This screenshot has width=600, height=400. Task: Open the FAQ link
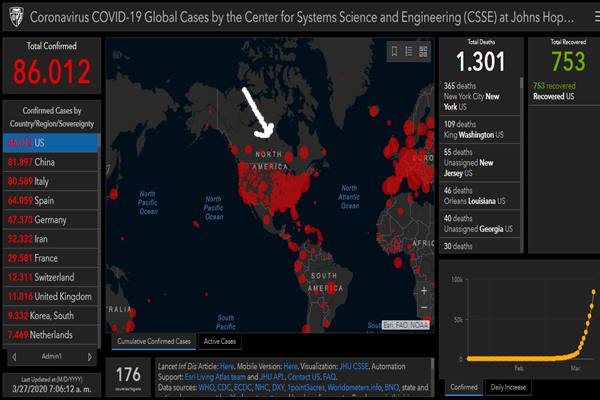coord(329,377)
